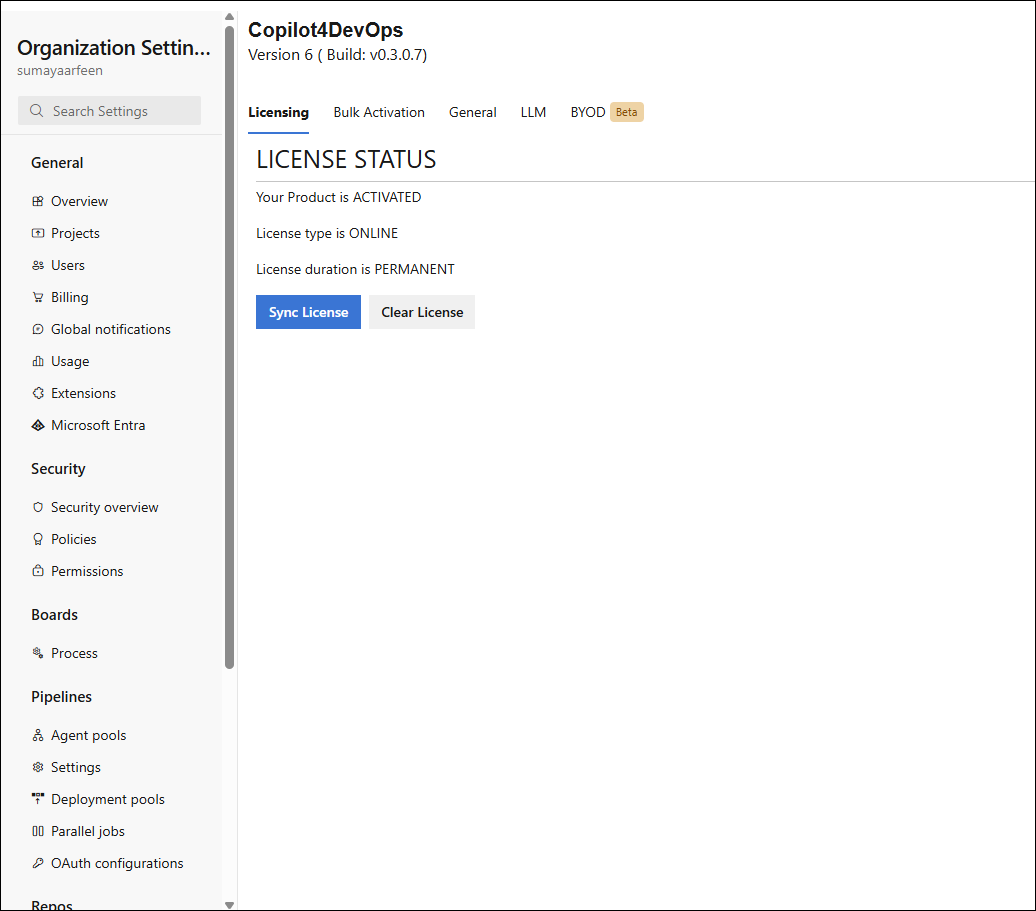Click sidebar scrollbar down arrow
The height and width of the screenshot is (911, 1036).
pos(229,905)
